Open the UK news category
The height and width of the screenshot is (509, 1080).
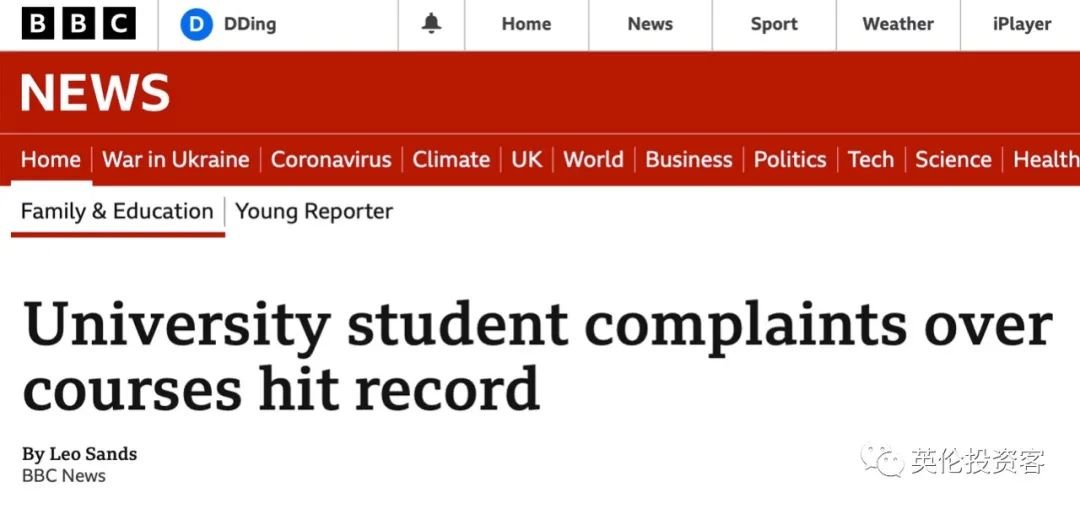[x=527, y=160]
